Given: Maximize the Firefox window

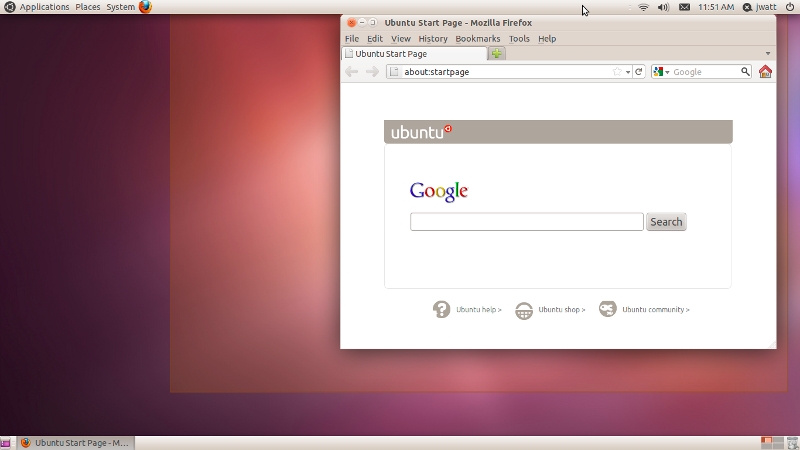Looking at the screenshot, I should 372,22.
